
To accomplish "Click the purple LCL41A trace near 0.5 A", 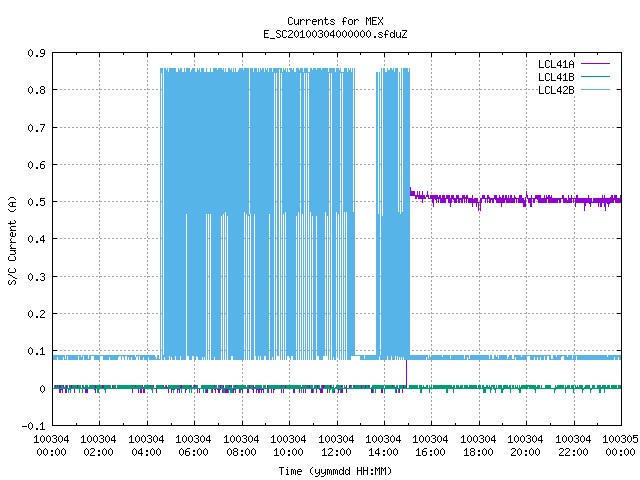I will point(516,200).
